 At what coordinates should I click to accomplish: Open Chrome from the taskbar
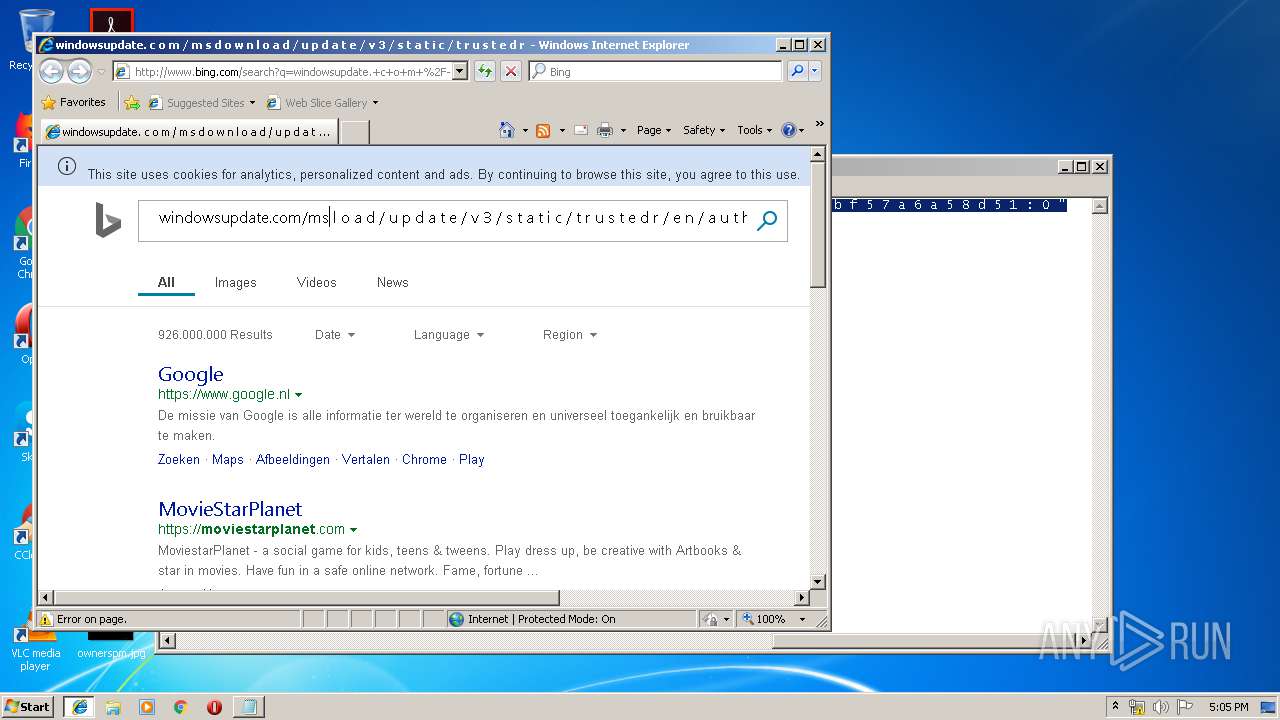(x=181, y=706)
